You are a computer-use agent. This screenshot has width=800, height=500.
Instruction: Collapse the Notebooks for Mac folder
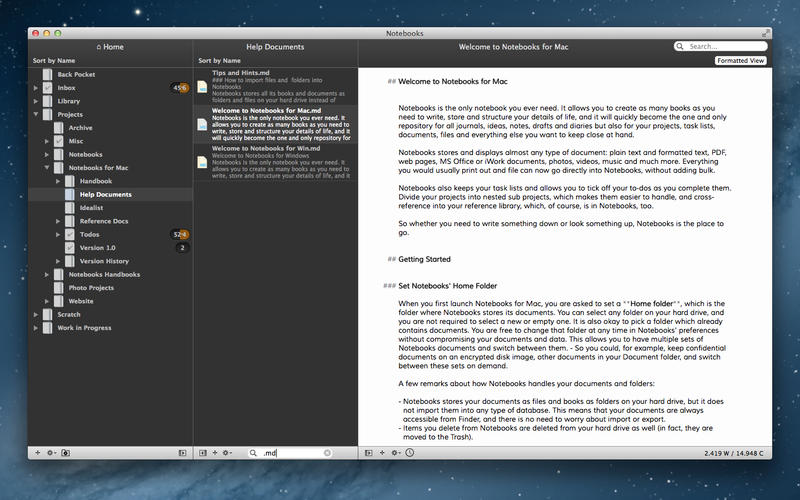click(48, 168)
